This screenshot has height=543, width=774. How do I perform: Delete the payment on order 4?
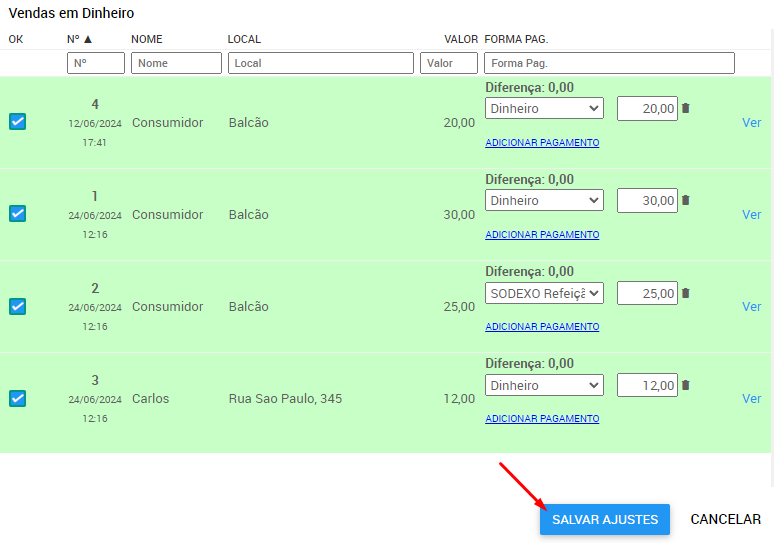click(x=686, y=108)
